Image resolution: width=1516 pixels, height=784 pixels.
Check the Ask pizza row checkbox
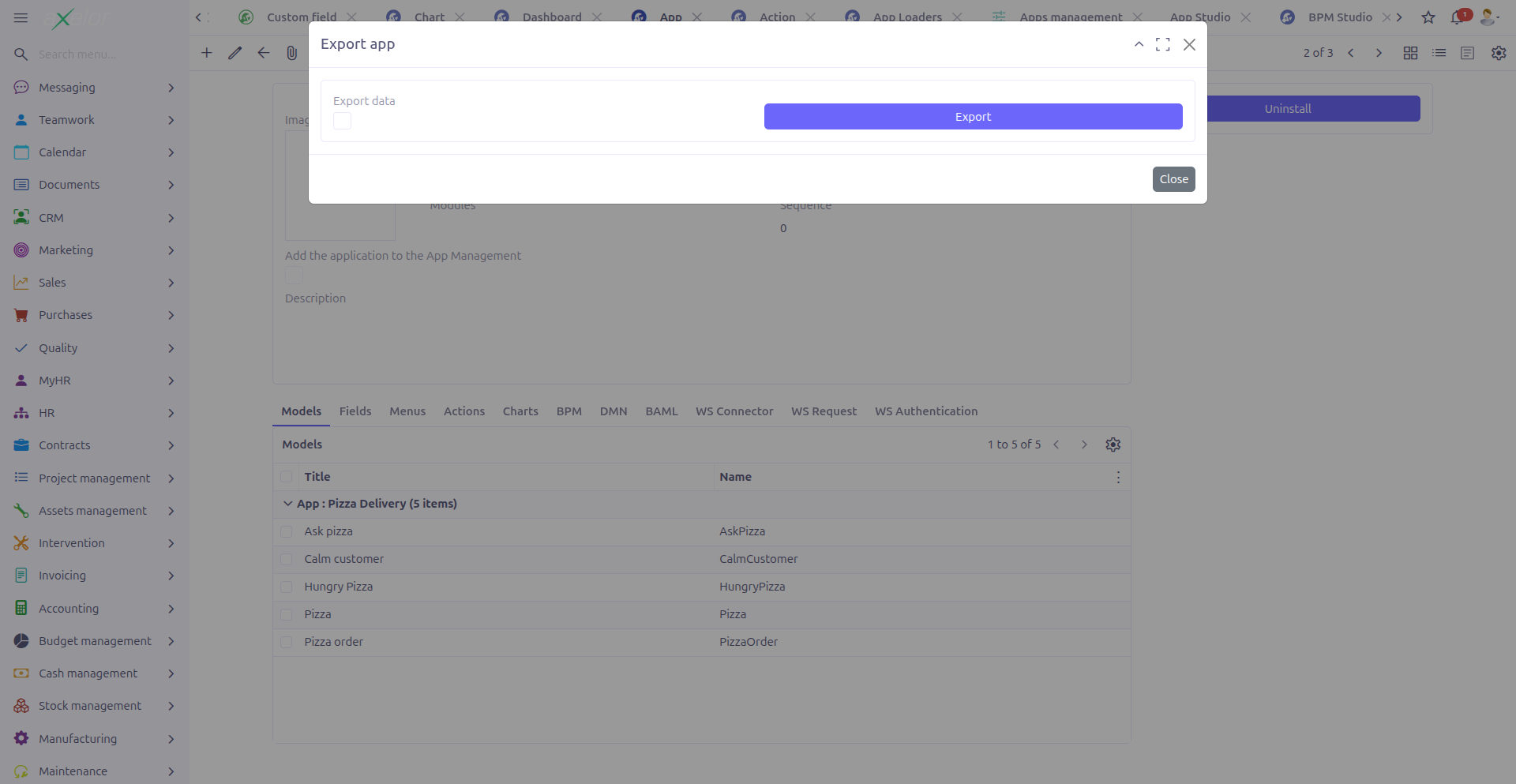click(x=287, y=531)
